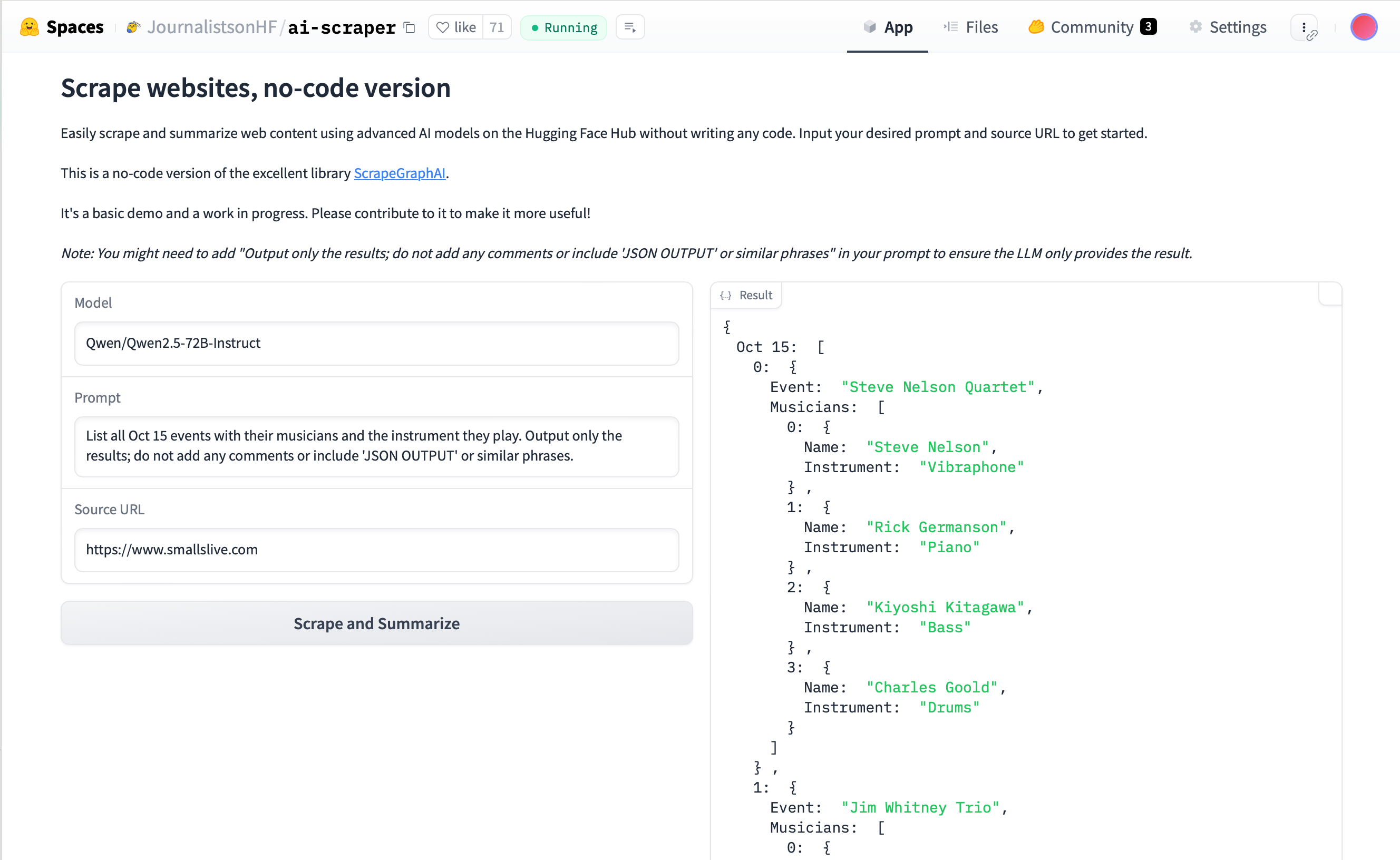Click the Result panel JSON braces icon
Image resolution: width=1400 pixels, height=860 pixels.
(725, 295)
